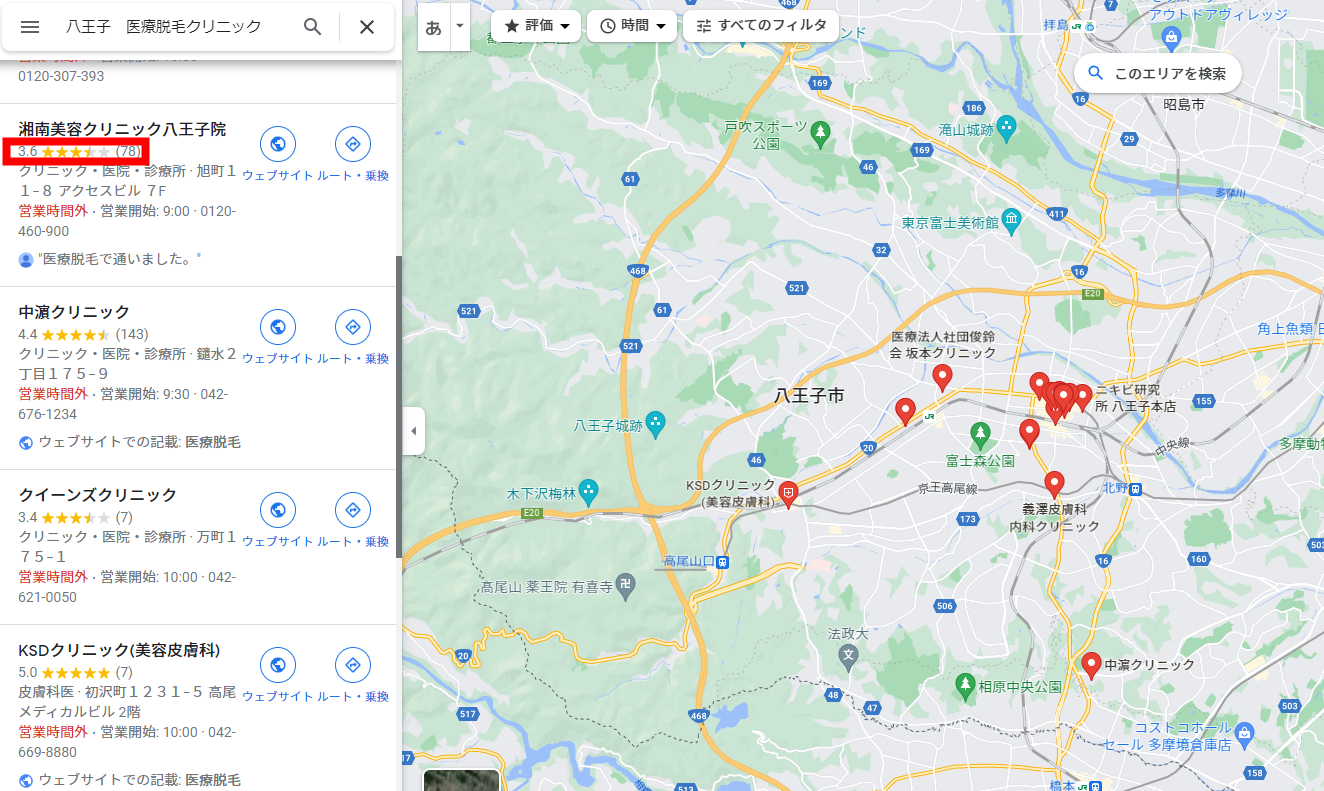This screenshot has height=791, width=1324.
Task: Click the search field with 八王子 医療脱毛クリニック
Action: 164,27
